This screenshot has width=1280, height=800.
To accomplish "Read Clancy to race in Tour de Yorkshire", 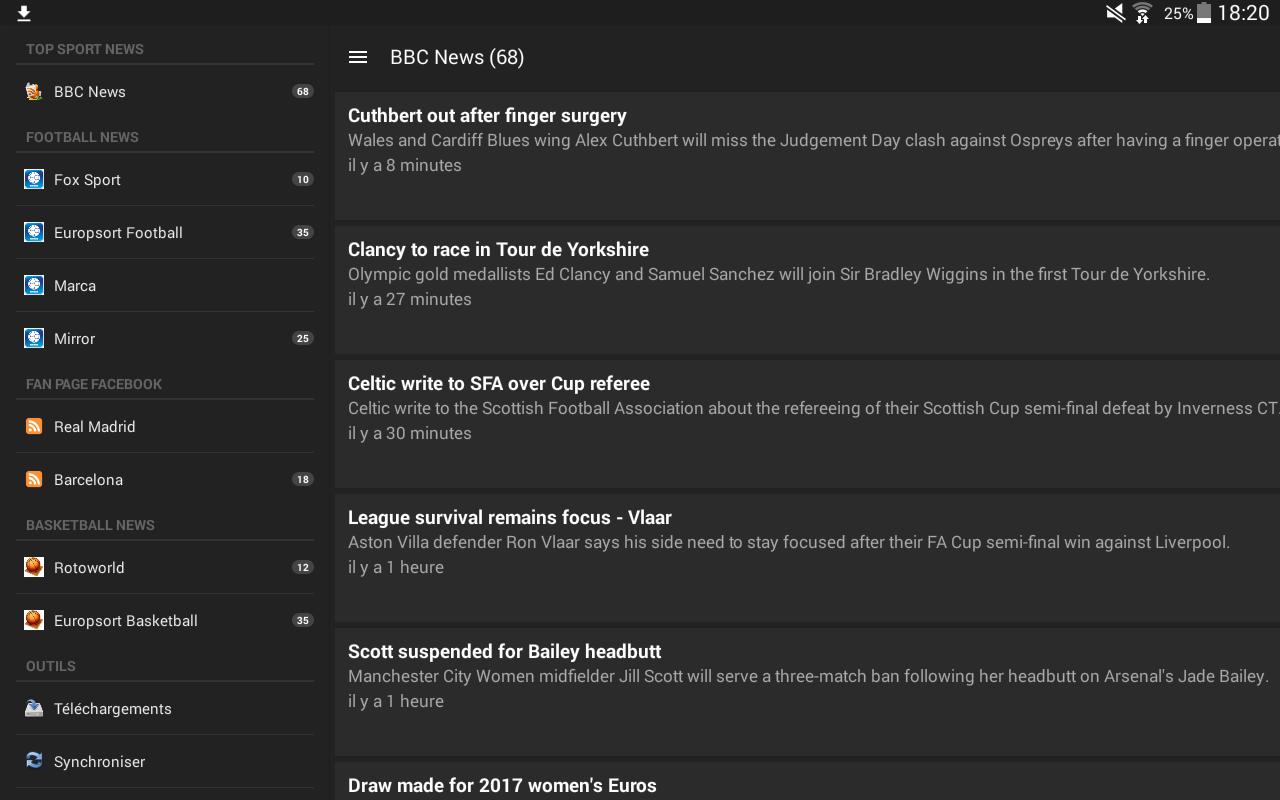I will (498, 250).
